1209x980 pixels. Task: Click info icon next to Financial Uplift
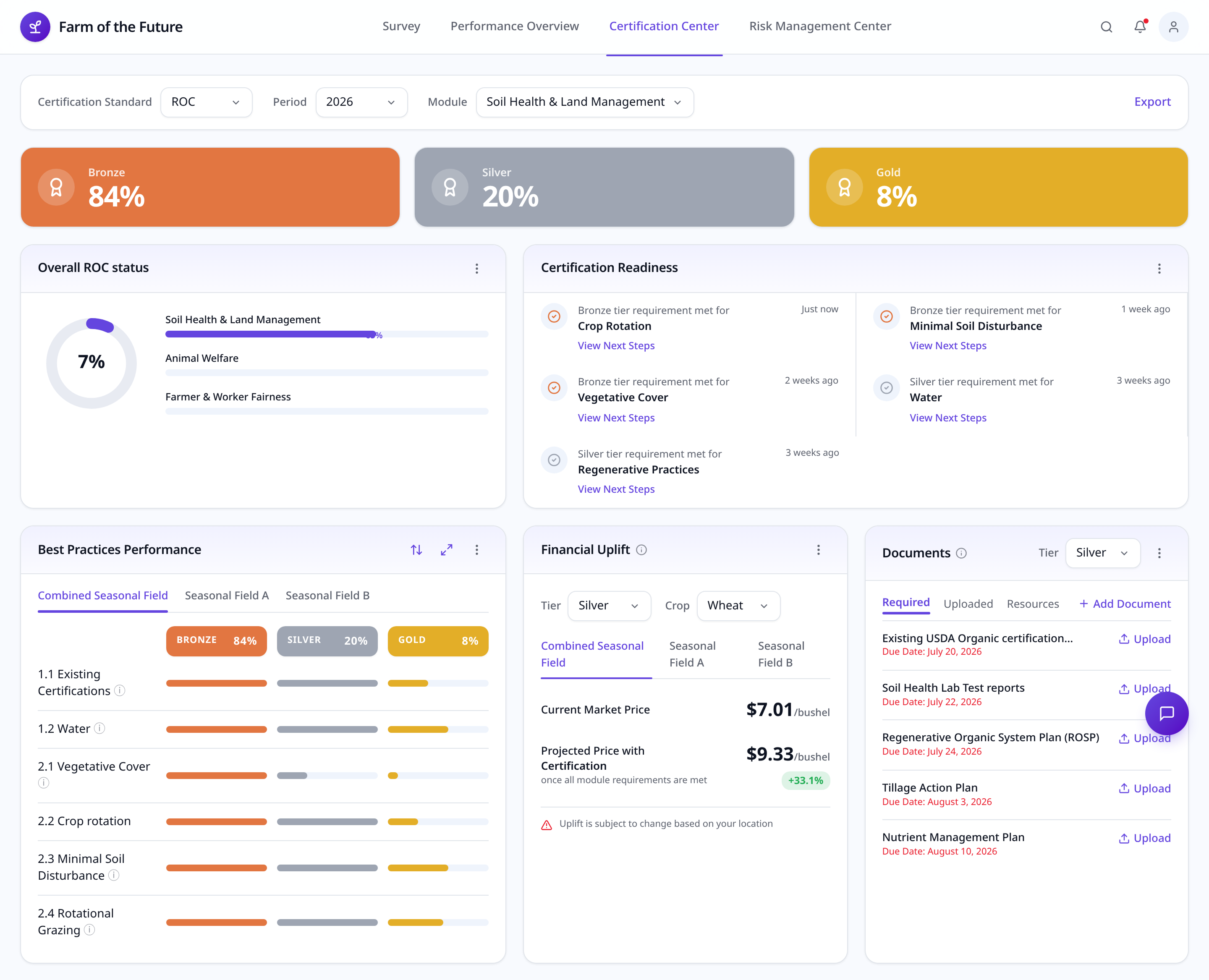641,550
